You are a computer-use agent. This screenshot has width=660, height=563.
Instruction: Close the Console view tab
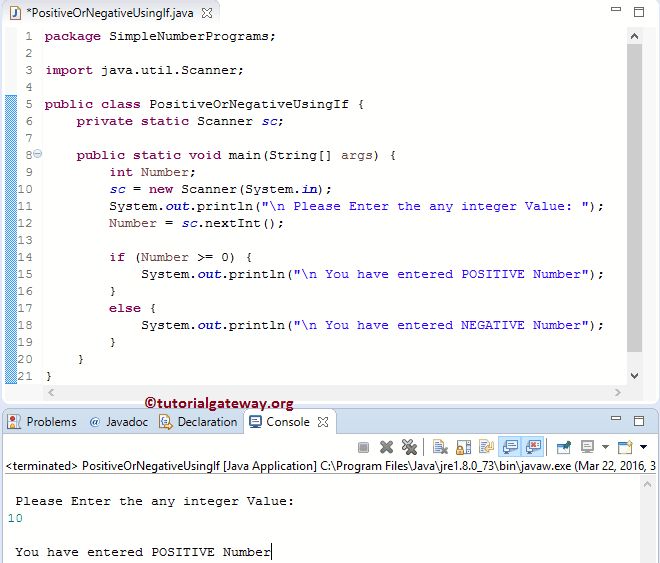323,422
